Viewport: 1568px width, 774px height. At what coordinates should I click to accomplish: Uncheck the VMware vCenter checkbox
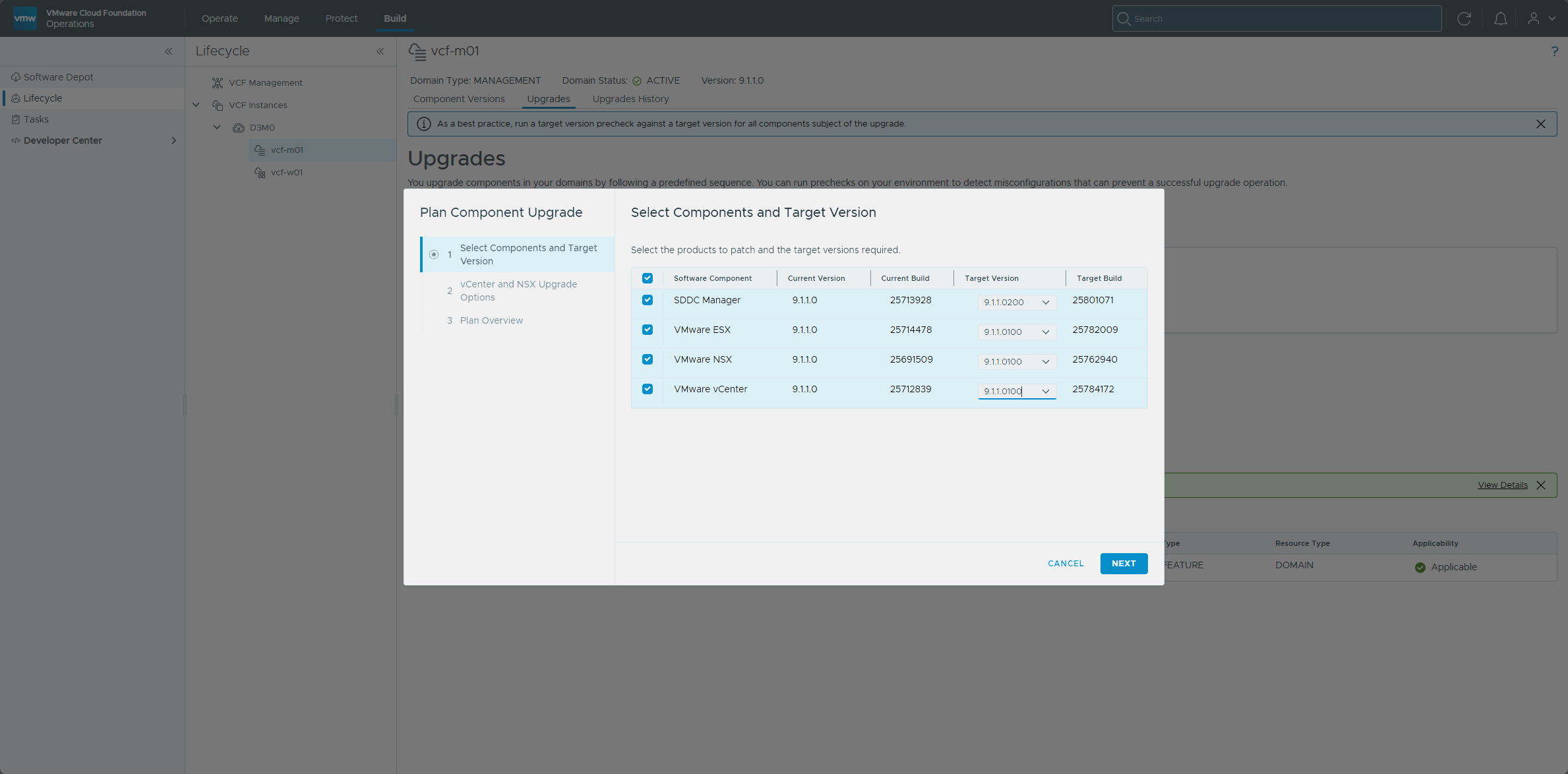click(648, 389)
